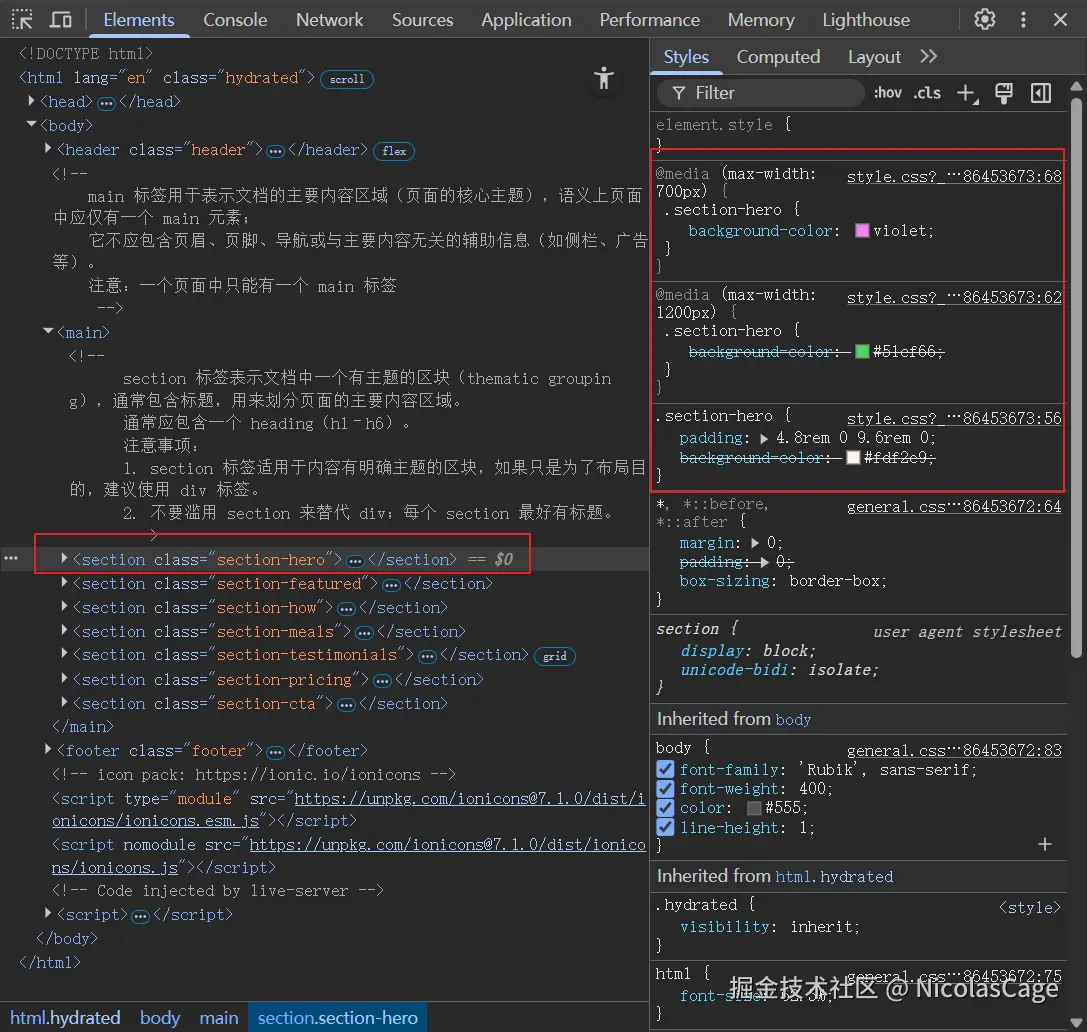Expand ellipsis inside the section-cta element

(346, 705)
